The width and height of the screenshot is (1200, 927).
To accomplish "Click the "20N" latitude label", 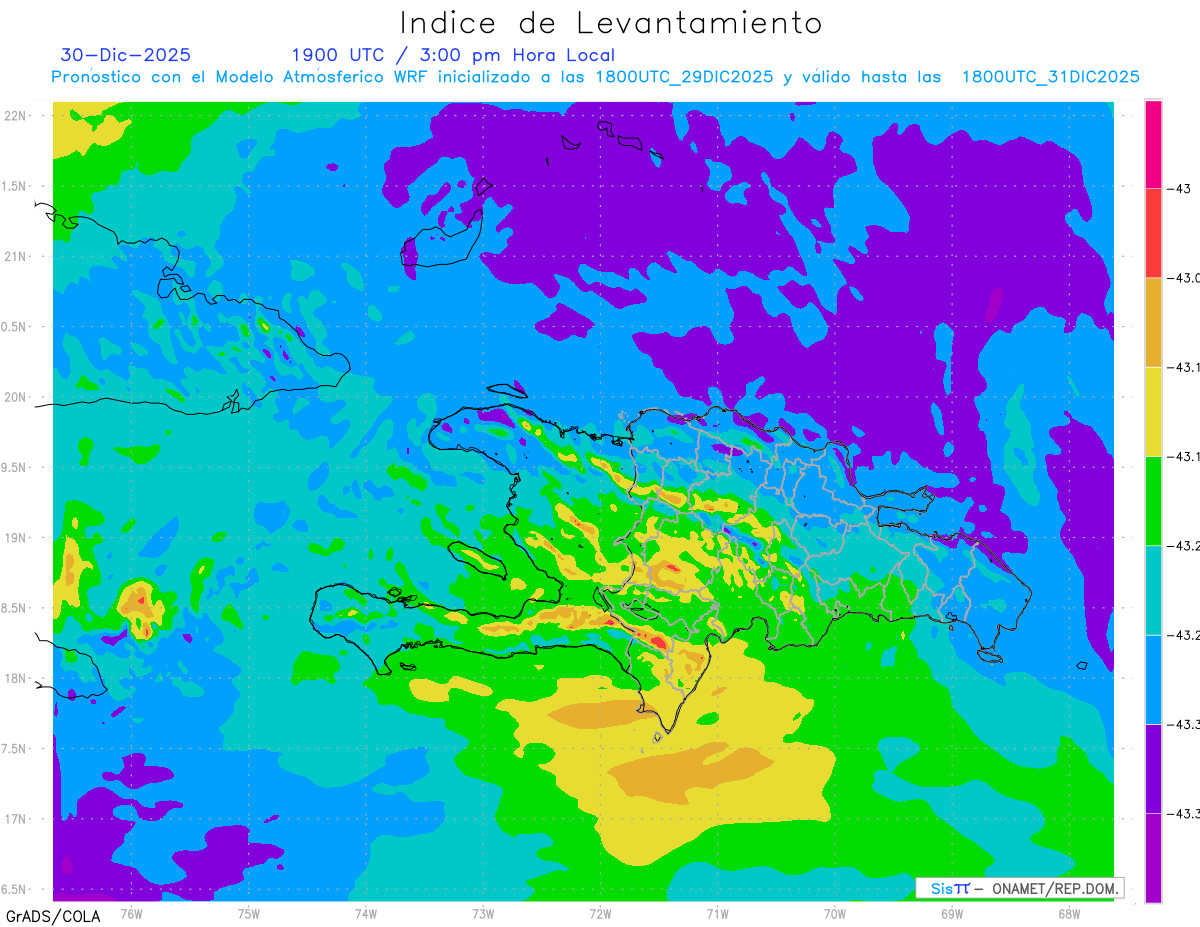I will 16,397.
